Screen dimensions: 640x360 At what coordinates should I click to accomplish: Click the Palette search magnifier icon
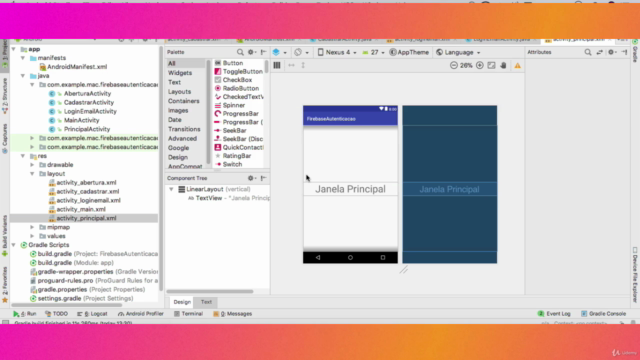240,52
